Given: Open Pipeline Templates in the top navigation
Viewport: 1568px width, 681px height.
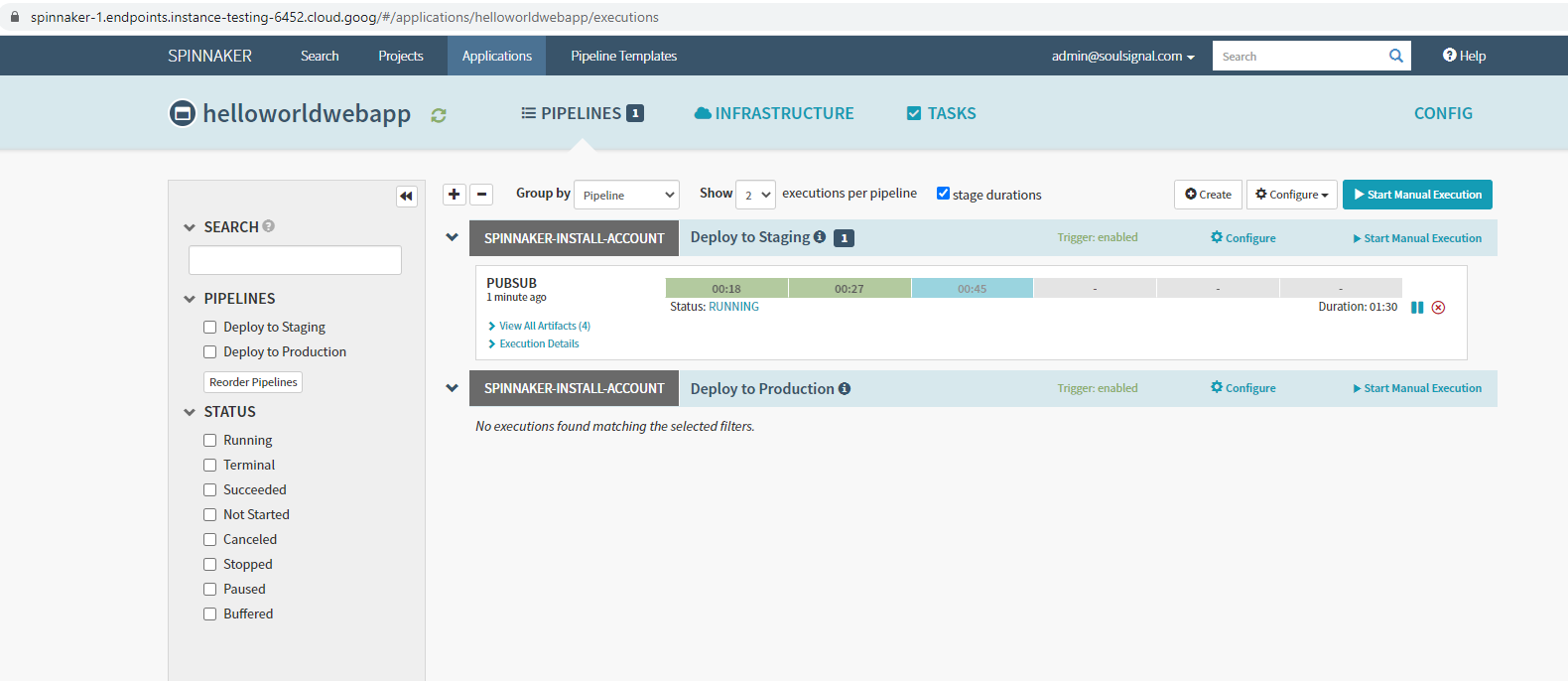Looking at the screenshot, I should [x=623, y=56].
